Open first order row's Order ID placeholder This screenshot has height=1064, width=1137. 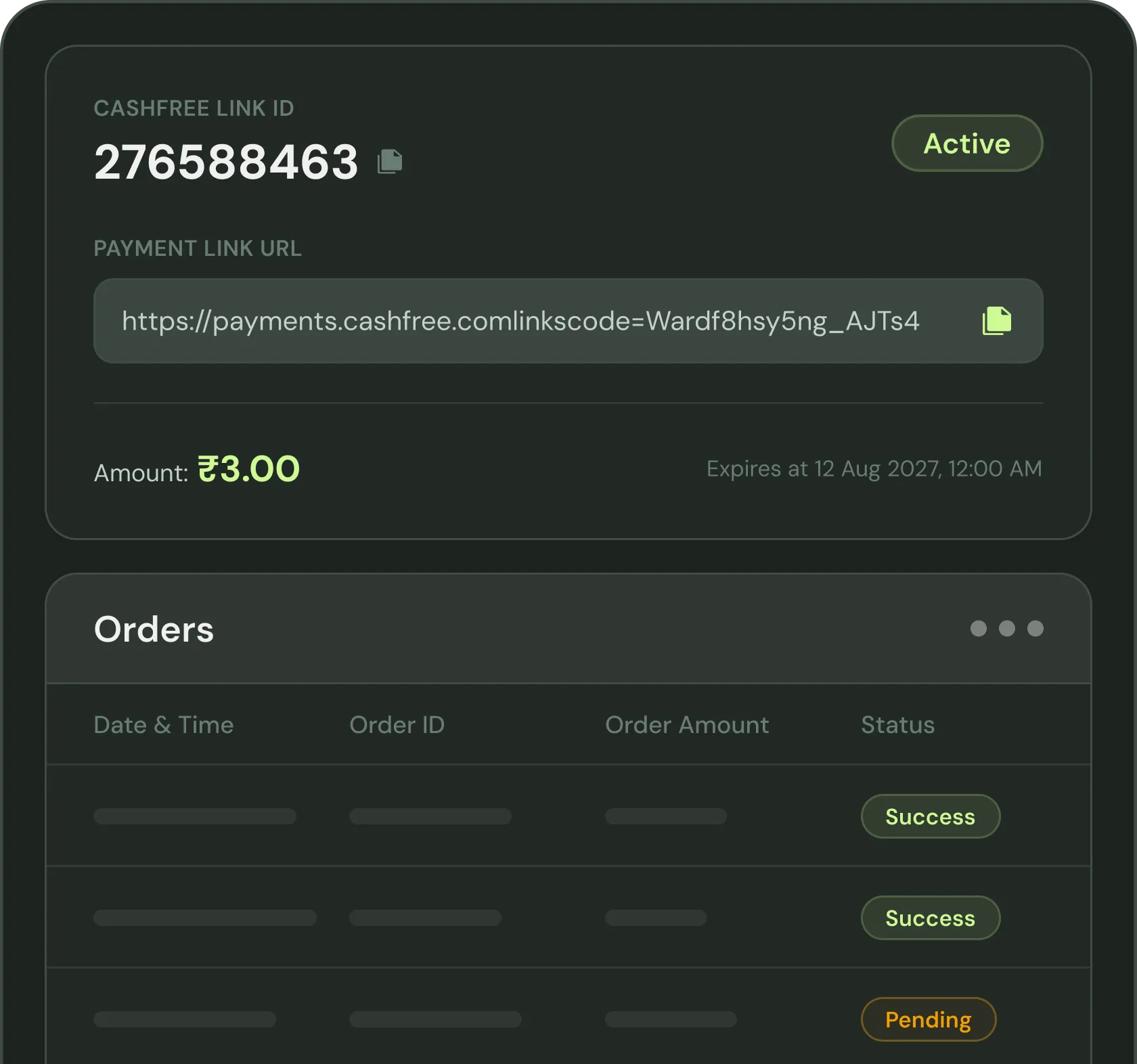[430, 816]
